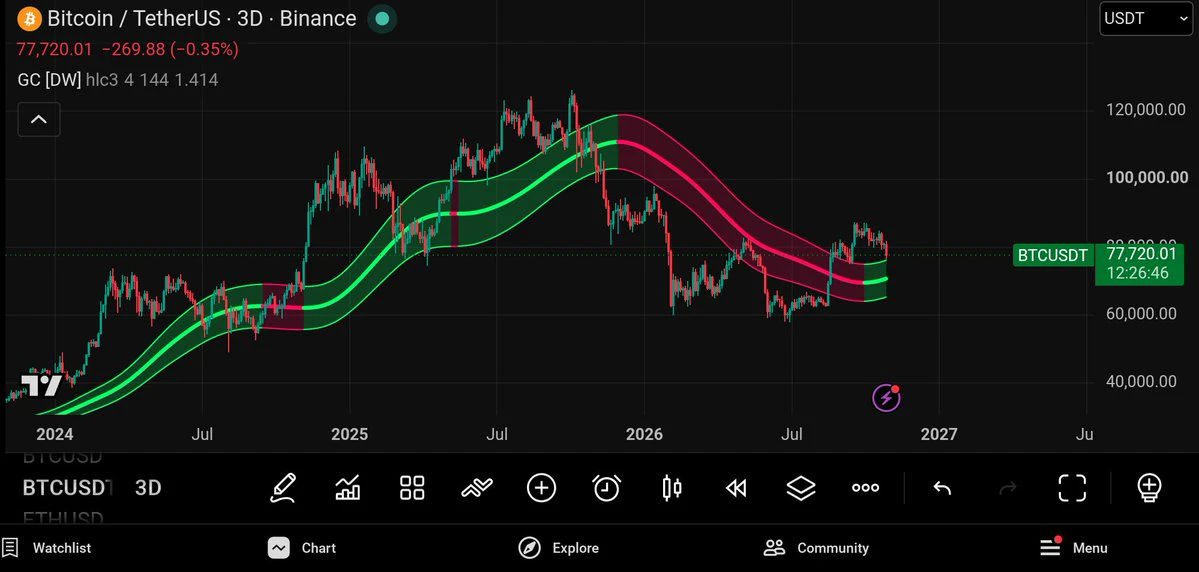The image size is (1199, 572).
Task: Enter fullscreen chart mode
Action: tap(1072, 487)
